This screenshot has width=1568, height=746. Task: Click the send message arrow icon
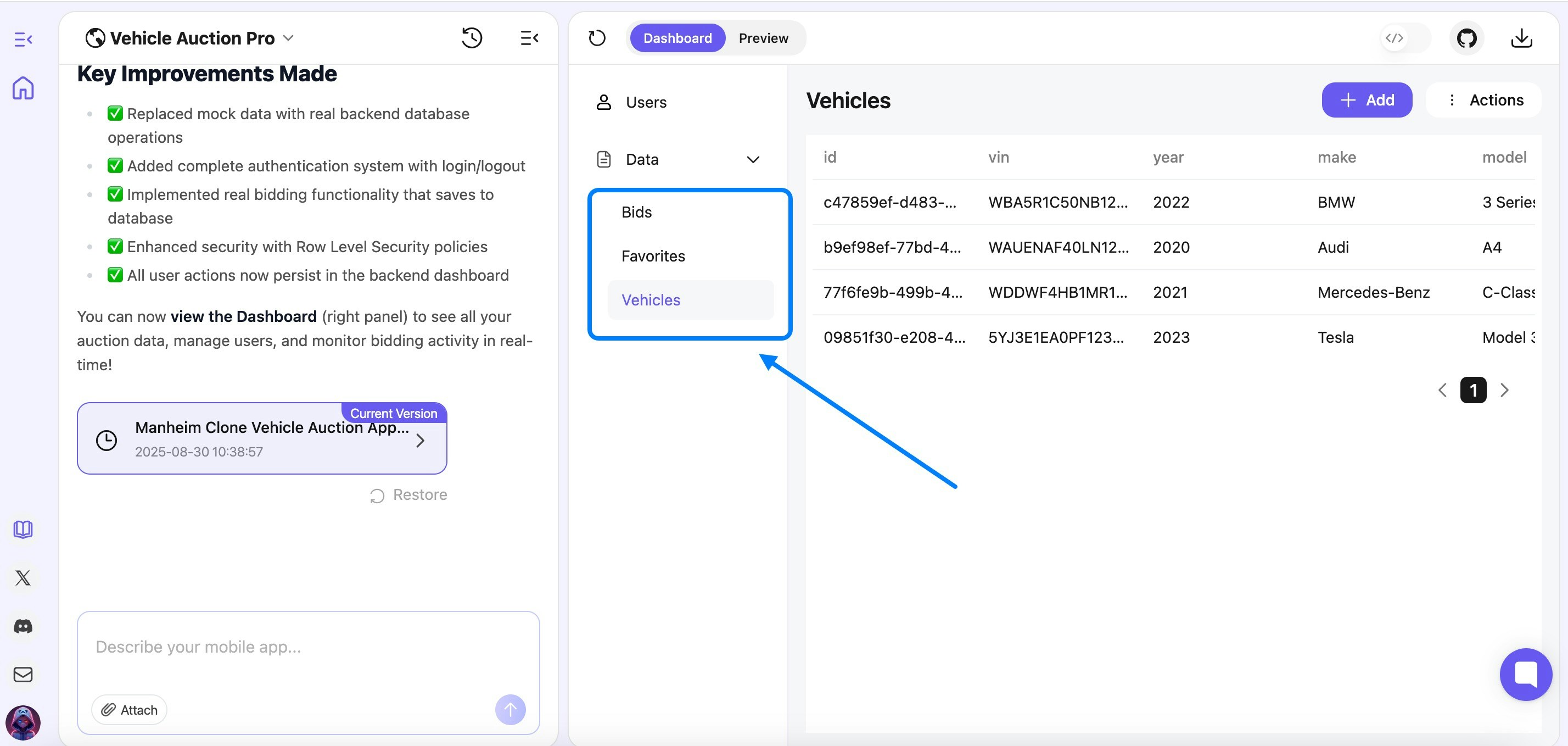(510, 709)
